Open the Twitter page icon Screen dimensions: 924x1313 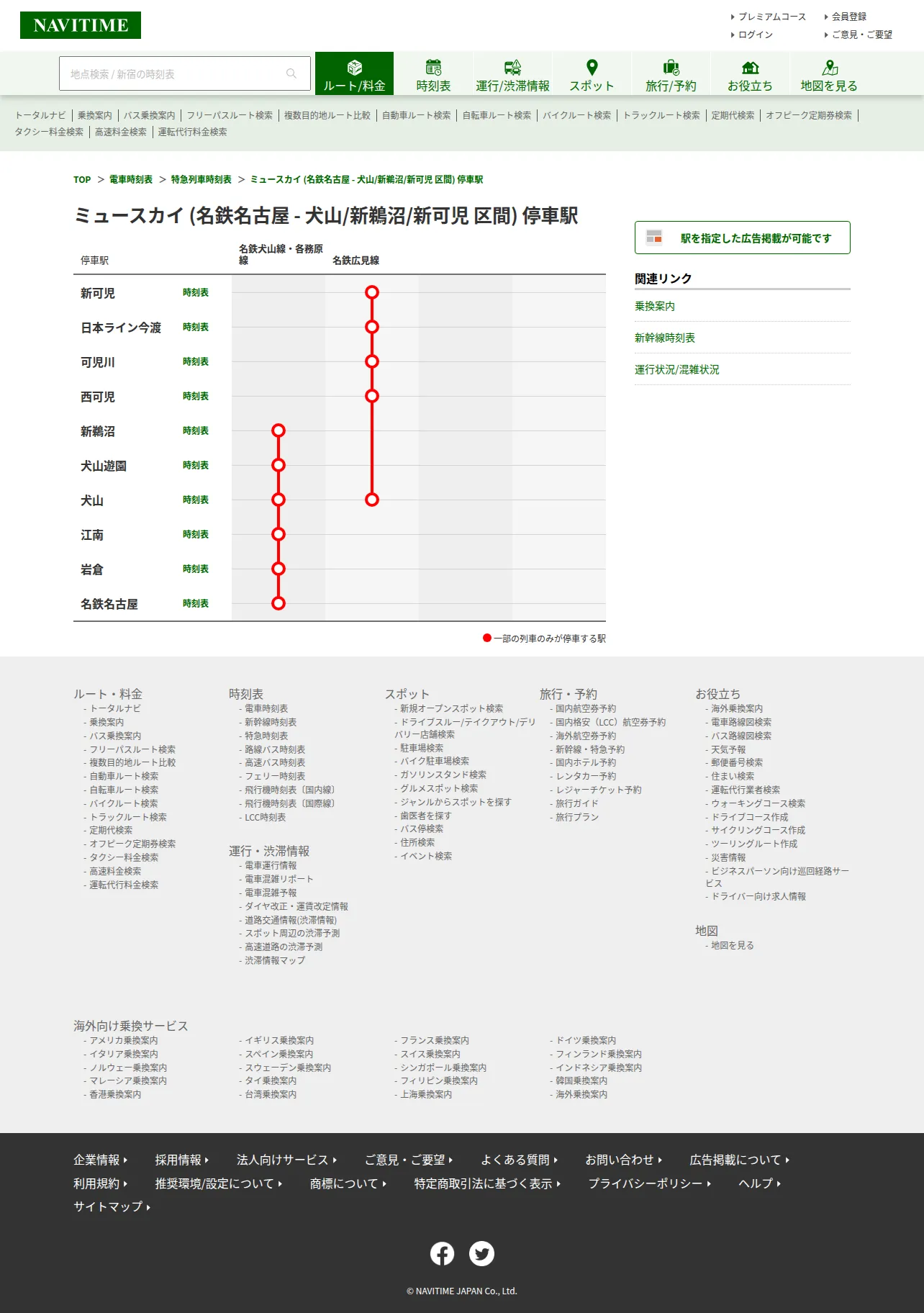tap(481, 1253)
